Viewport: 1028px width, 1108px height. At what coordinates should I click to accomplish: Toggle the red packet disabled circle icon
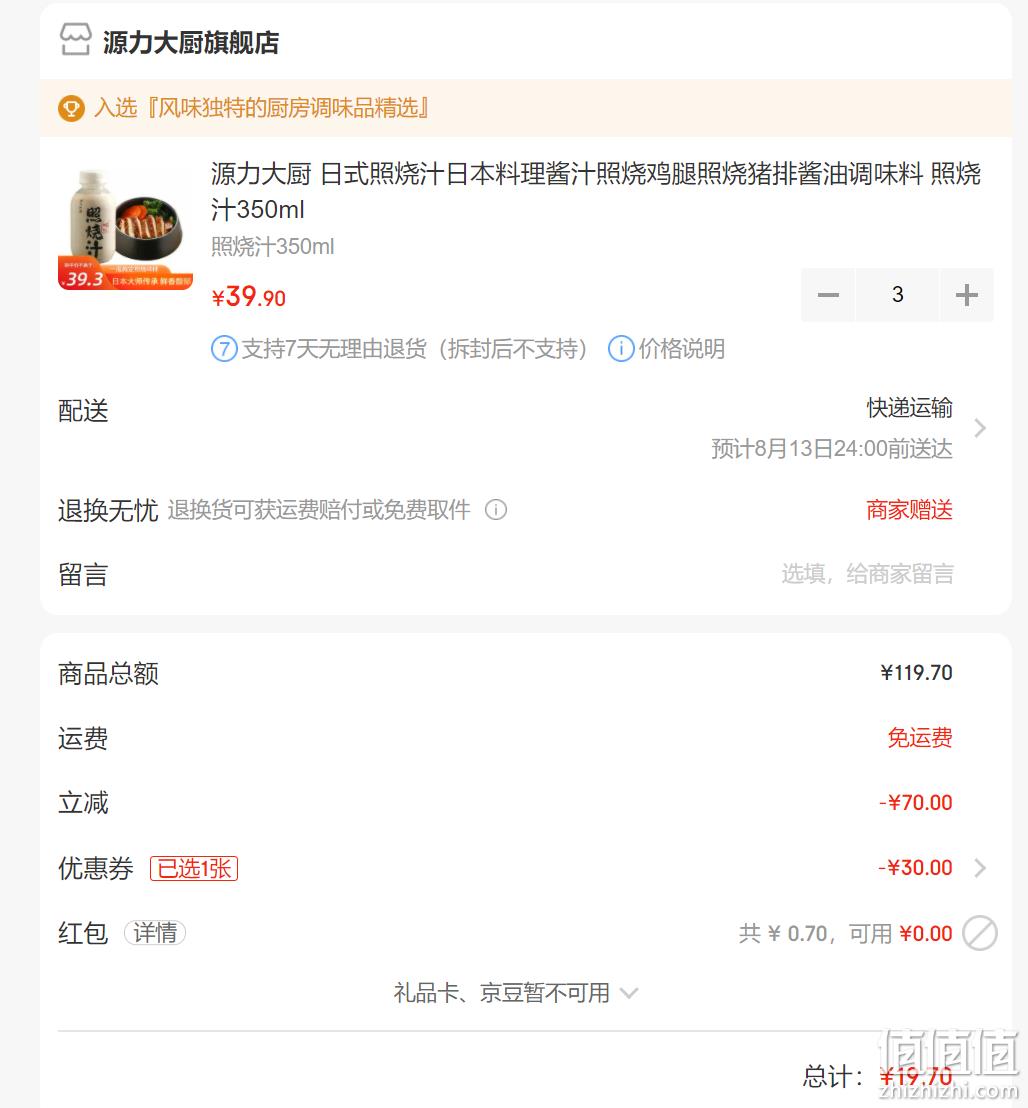click(980, 933)
